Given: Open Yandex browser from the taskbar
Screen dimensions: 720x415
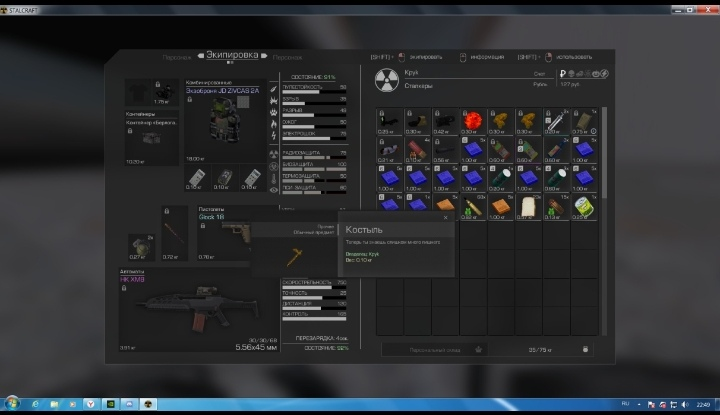Looking at the screenshot, I should point(91,404).
